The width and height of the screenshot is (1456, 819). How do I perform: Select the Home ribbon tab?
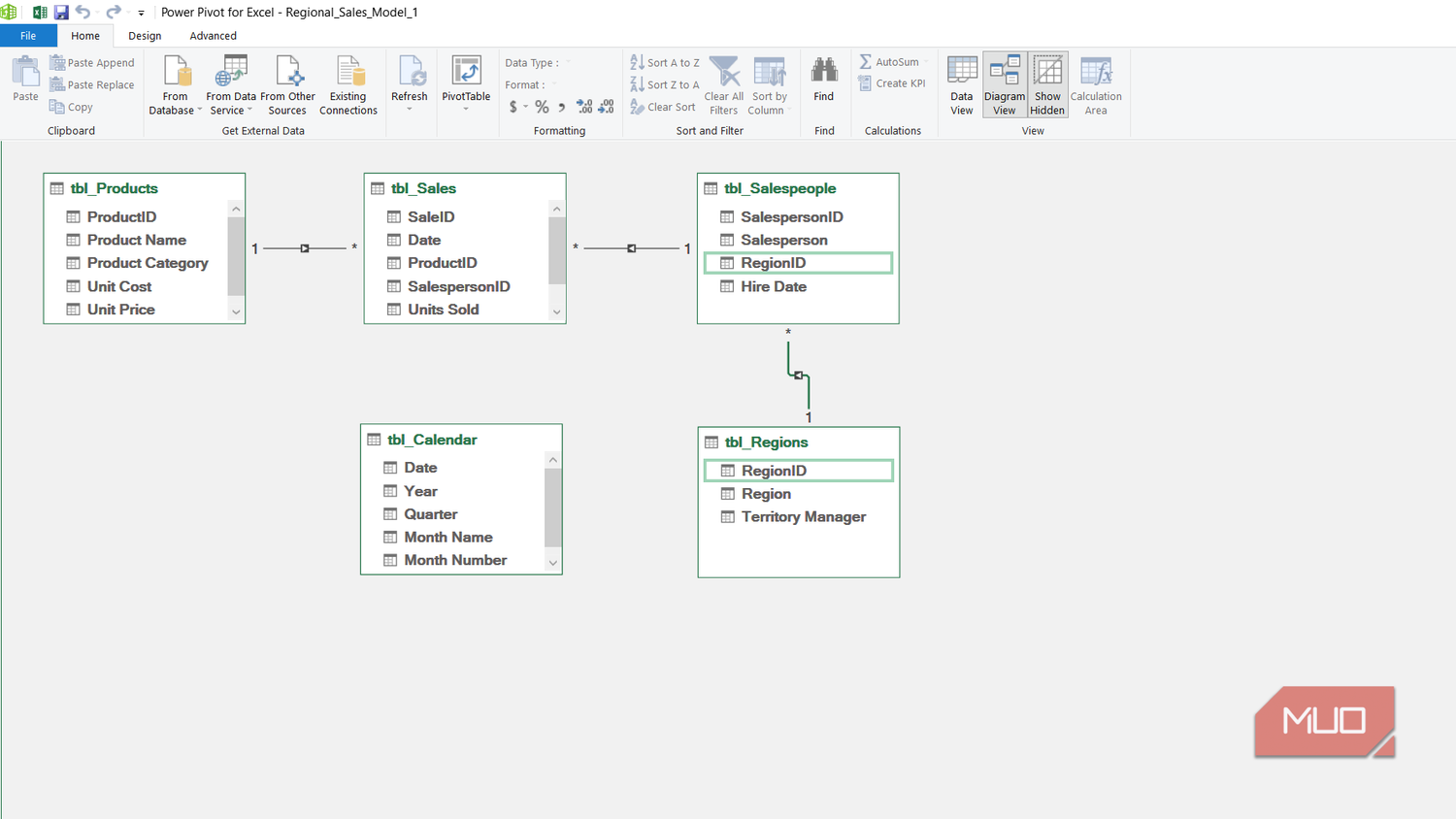[85, 36]
